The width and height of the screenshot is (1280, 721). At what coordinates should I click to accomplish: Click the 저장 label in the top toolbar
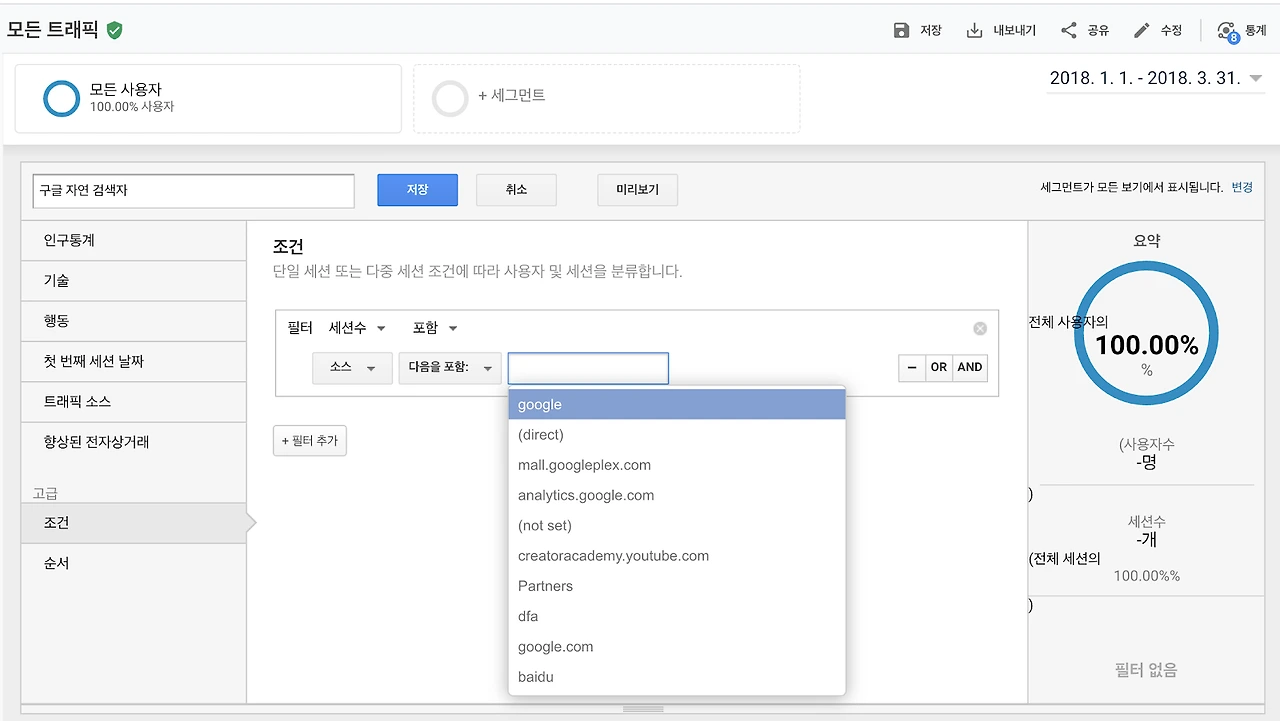point(931,31)
